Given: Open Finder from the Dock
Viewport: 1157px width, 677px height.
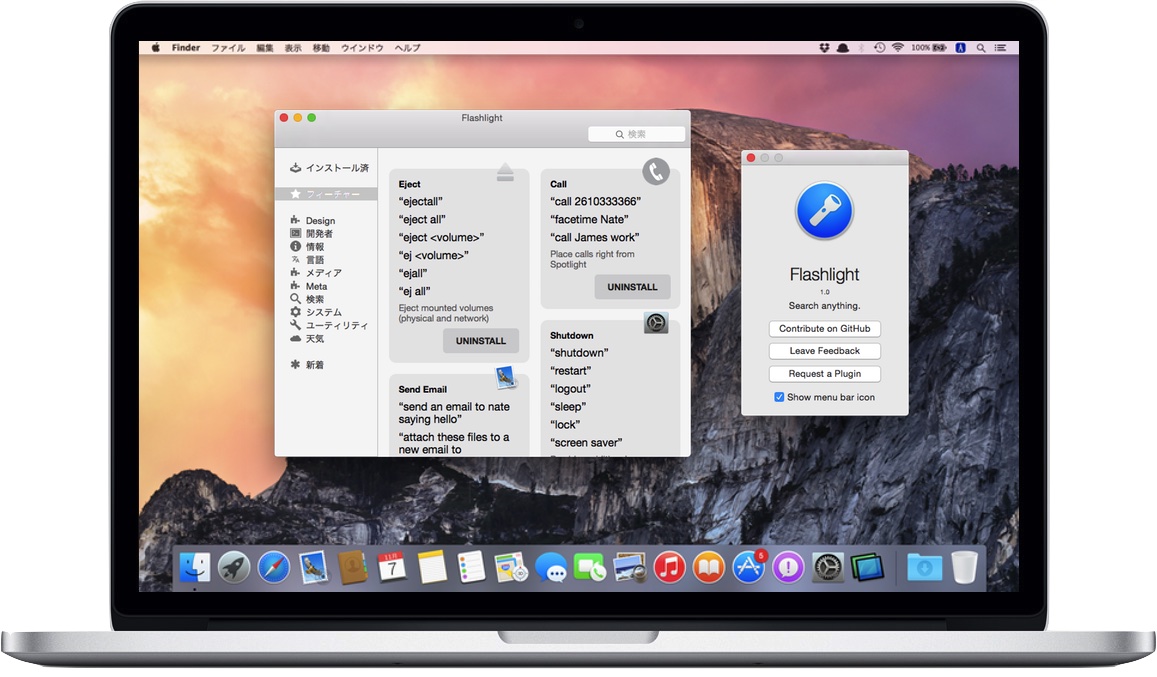Looking at the screenshot, I should coord(195,568).
